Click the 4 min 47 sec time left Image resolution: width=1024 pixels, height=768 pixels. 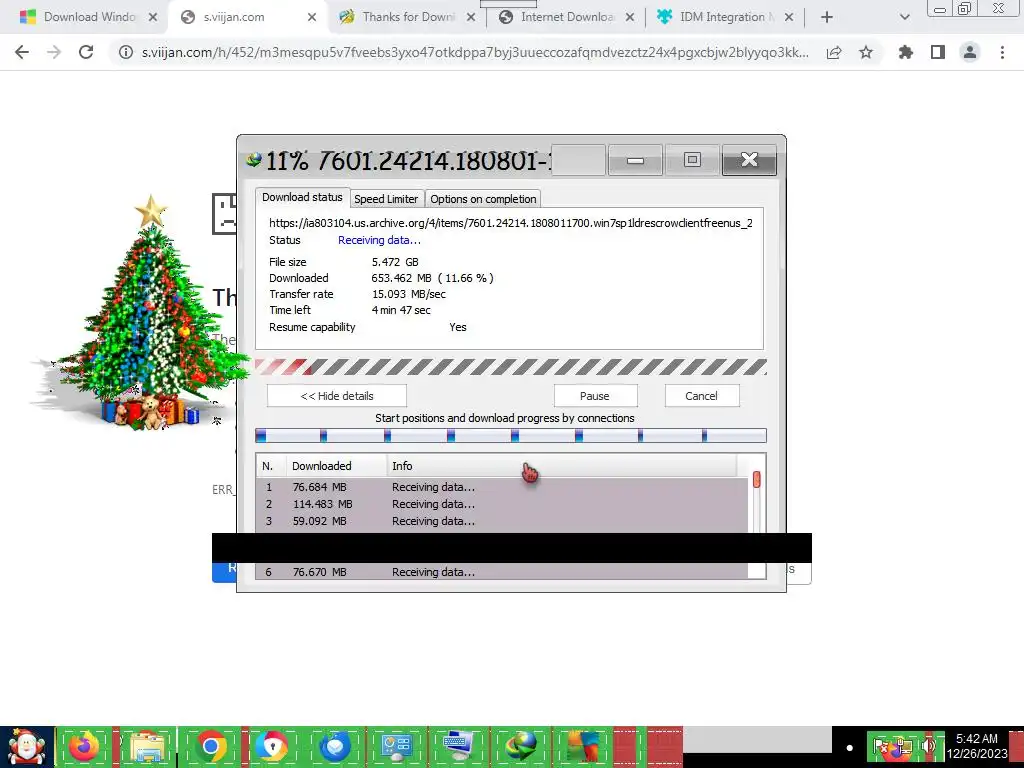point(401,310)
